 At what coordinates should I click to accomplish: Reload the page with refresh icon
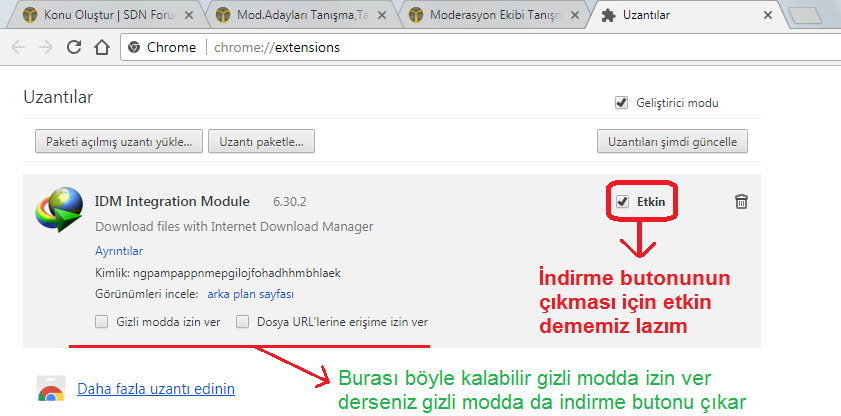[74, 47]
